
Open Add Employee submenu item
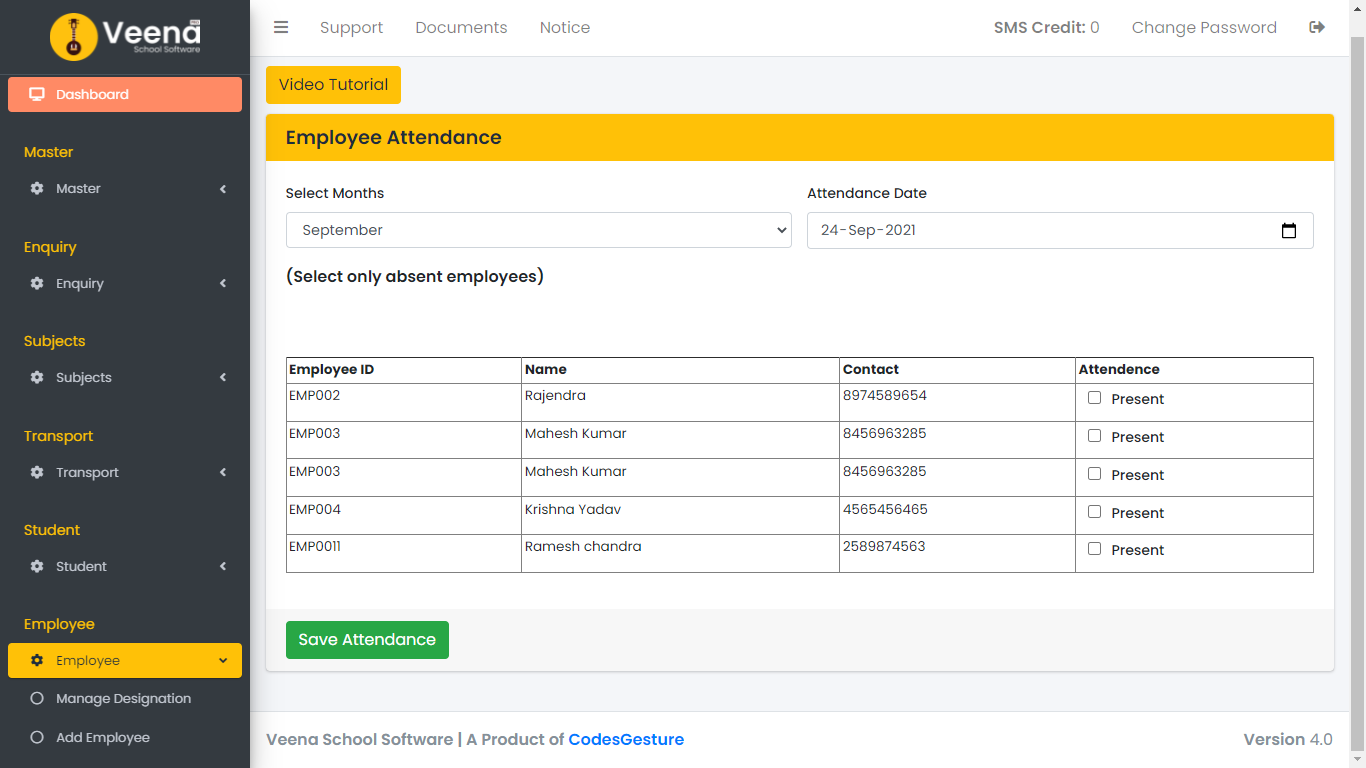click(x=125, y=737)
